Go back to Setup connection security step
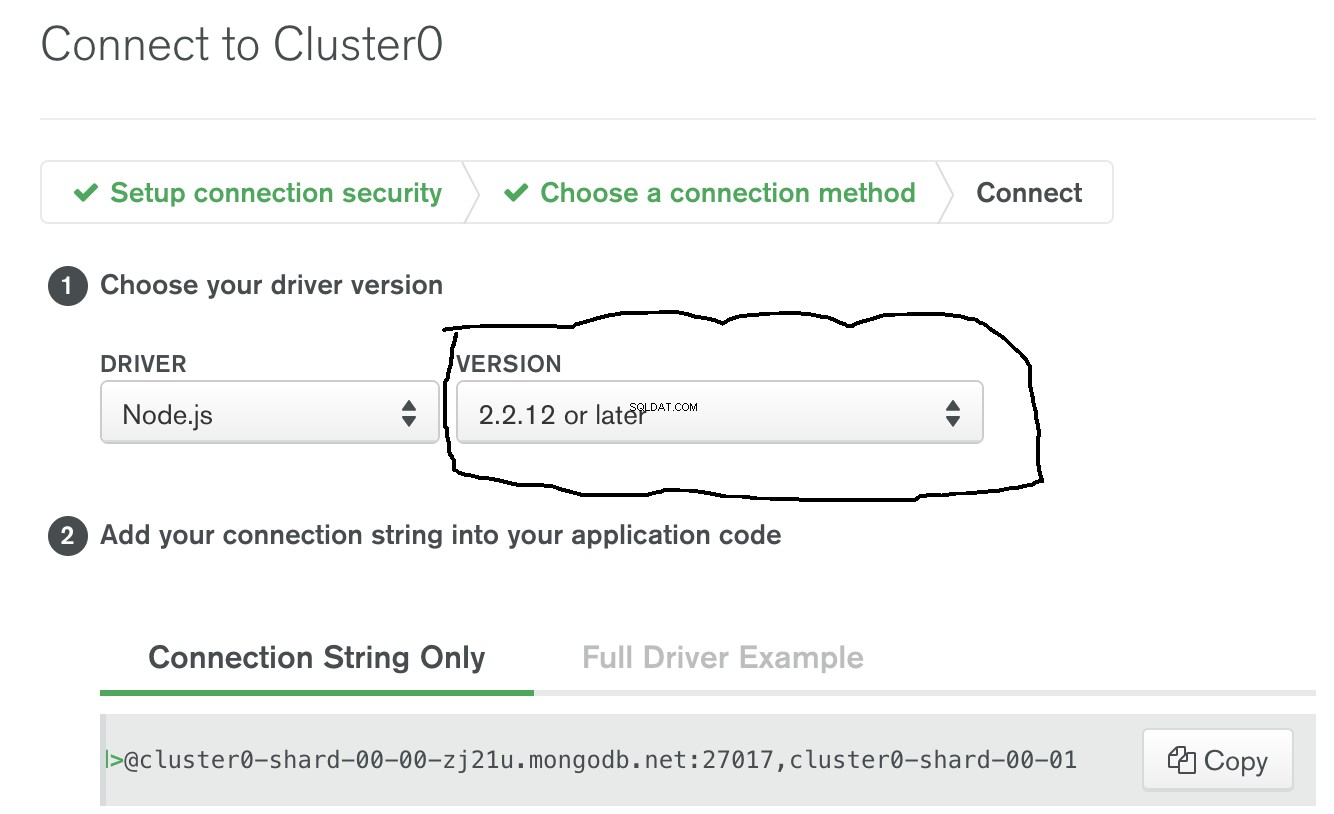This screenshot has height=814, width=1334. click(x=258, y=192)
